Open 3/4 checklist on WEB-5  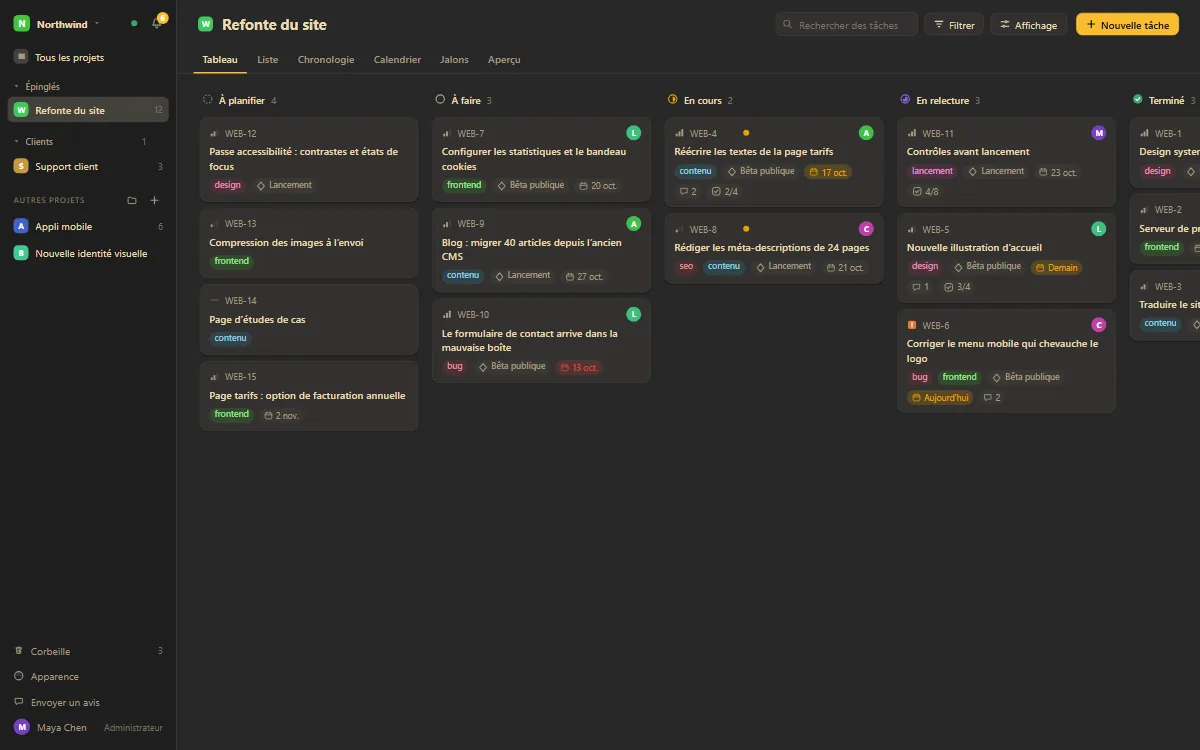tap(957, 287)
